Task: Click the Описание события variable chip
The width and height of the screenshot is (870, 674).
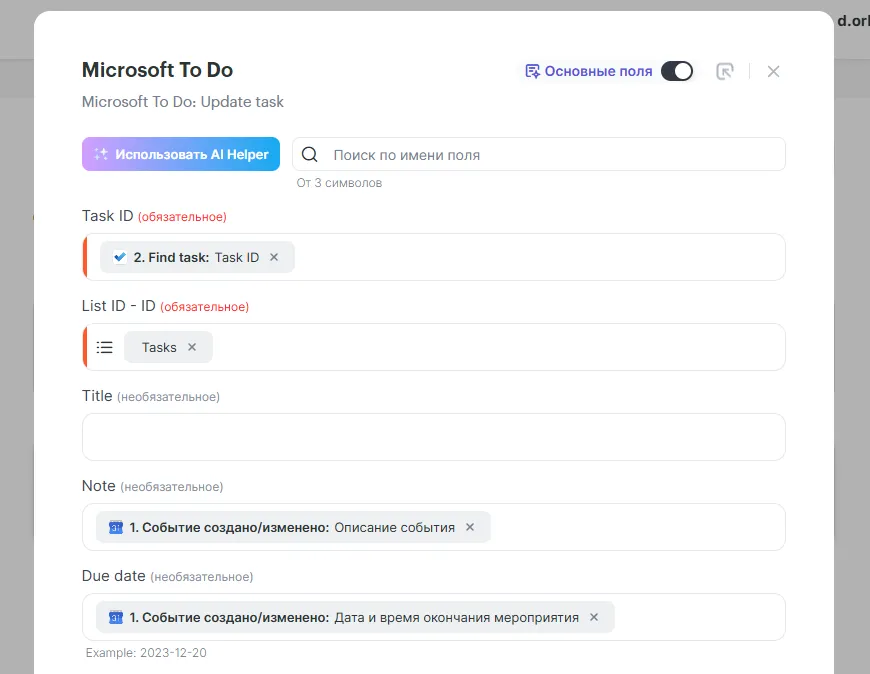Action: point(290,527)
